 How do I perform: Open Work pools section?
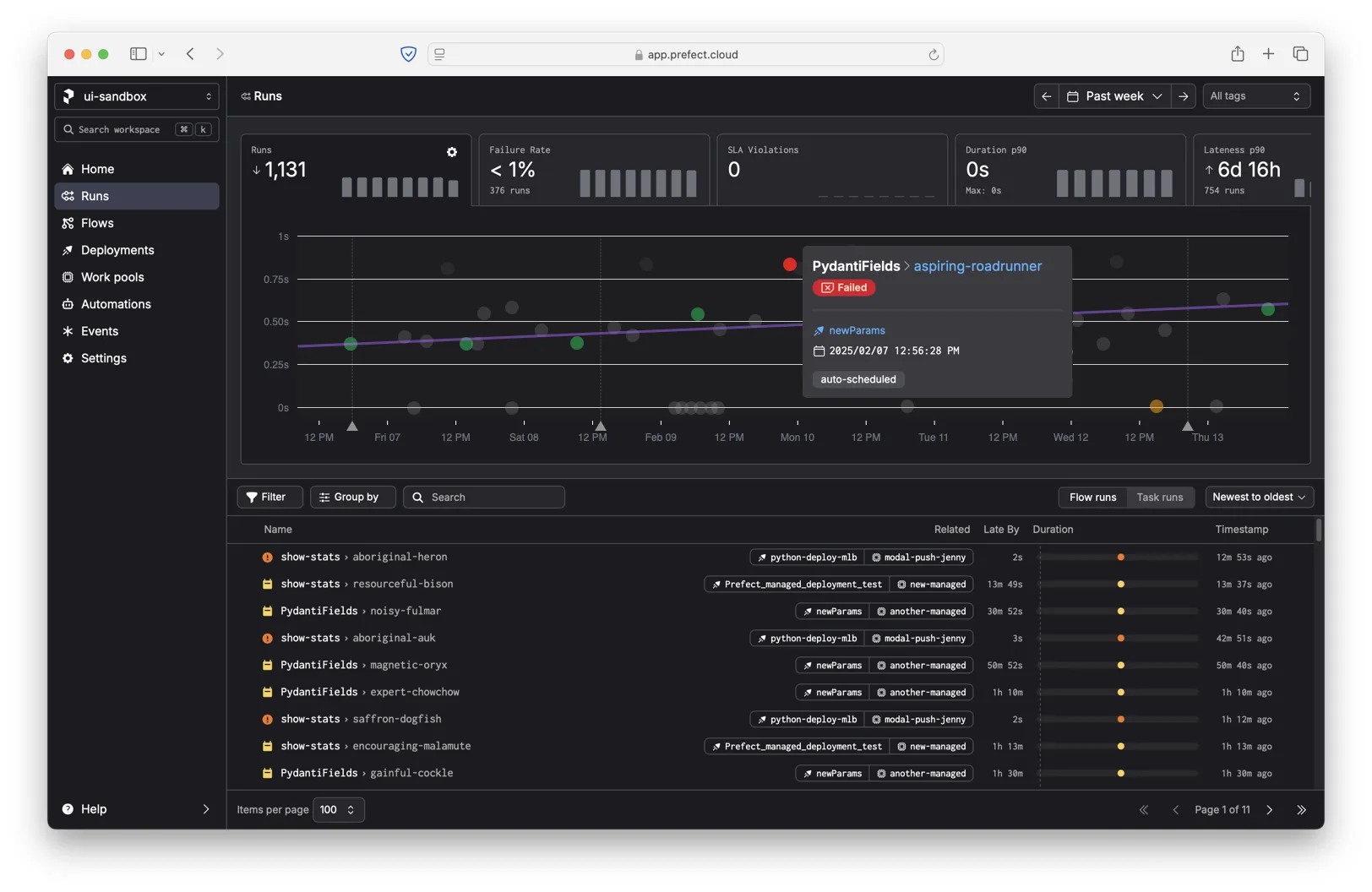pyautogui.click(x=136, y=277)
